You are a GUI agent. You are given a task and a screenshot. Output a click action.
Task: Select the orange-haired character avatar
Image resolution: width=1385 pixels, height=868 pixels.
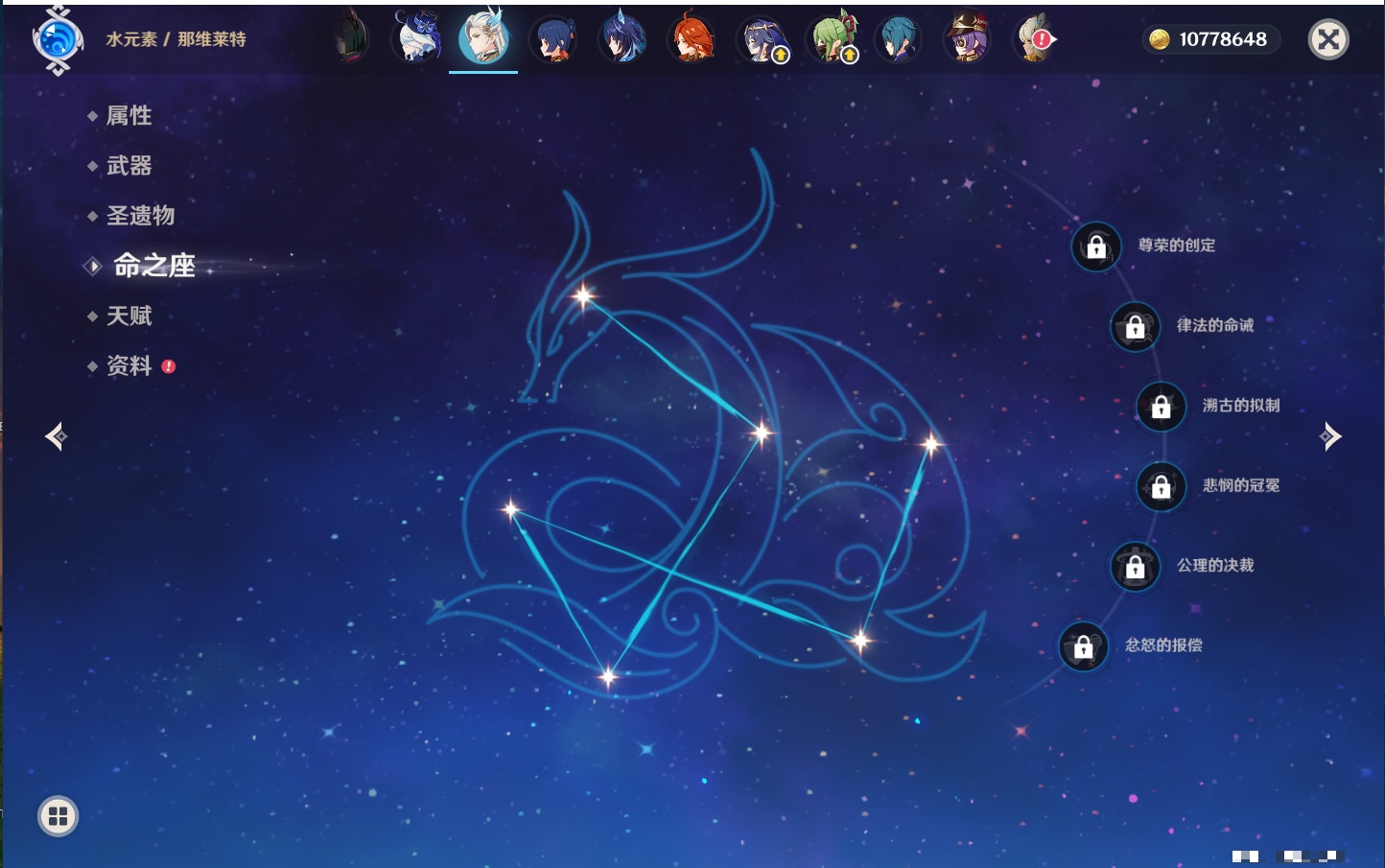(691, 39)
